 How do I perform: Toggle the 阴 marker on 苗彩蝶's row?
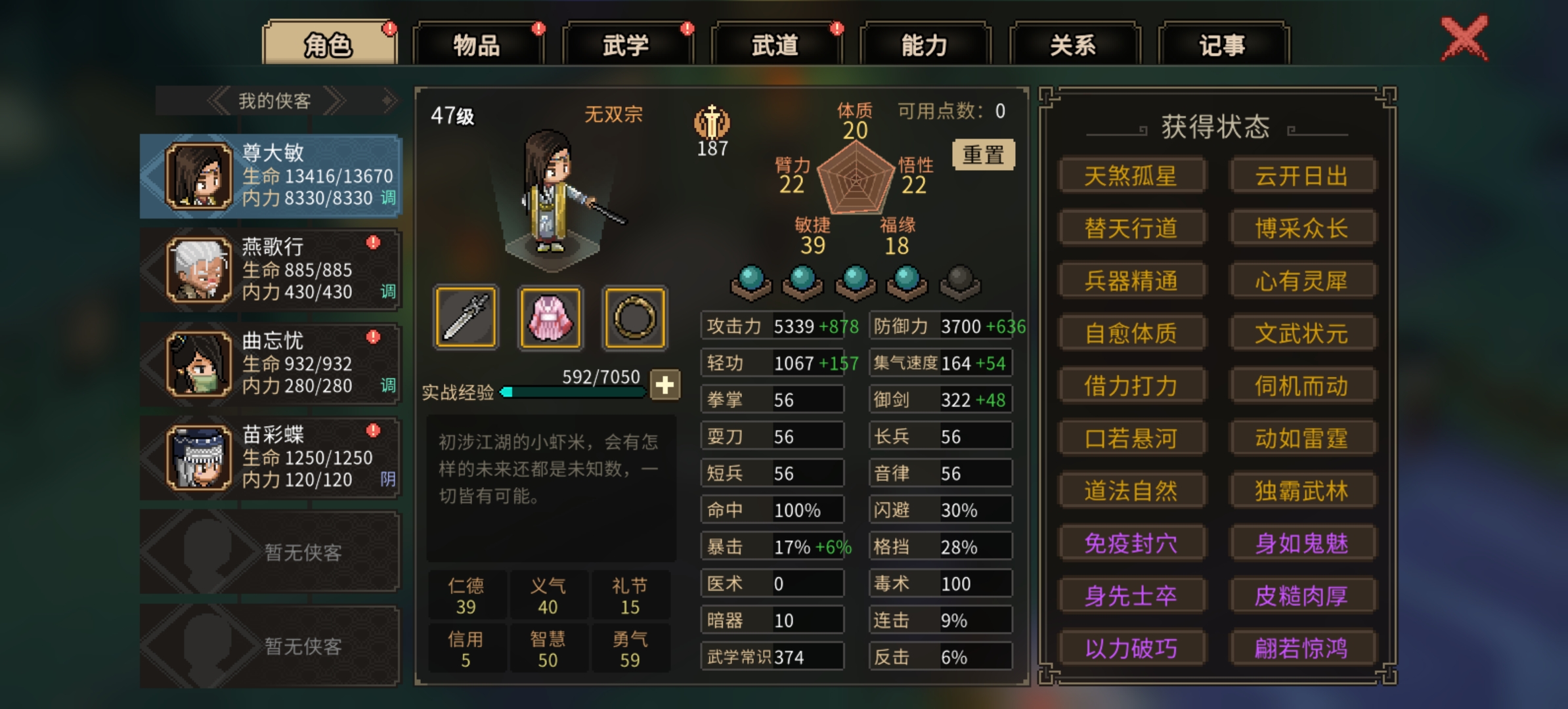tap(388, 479)
